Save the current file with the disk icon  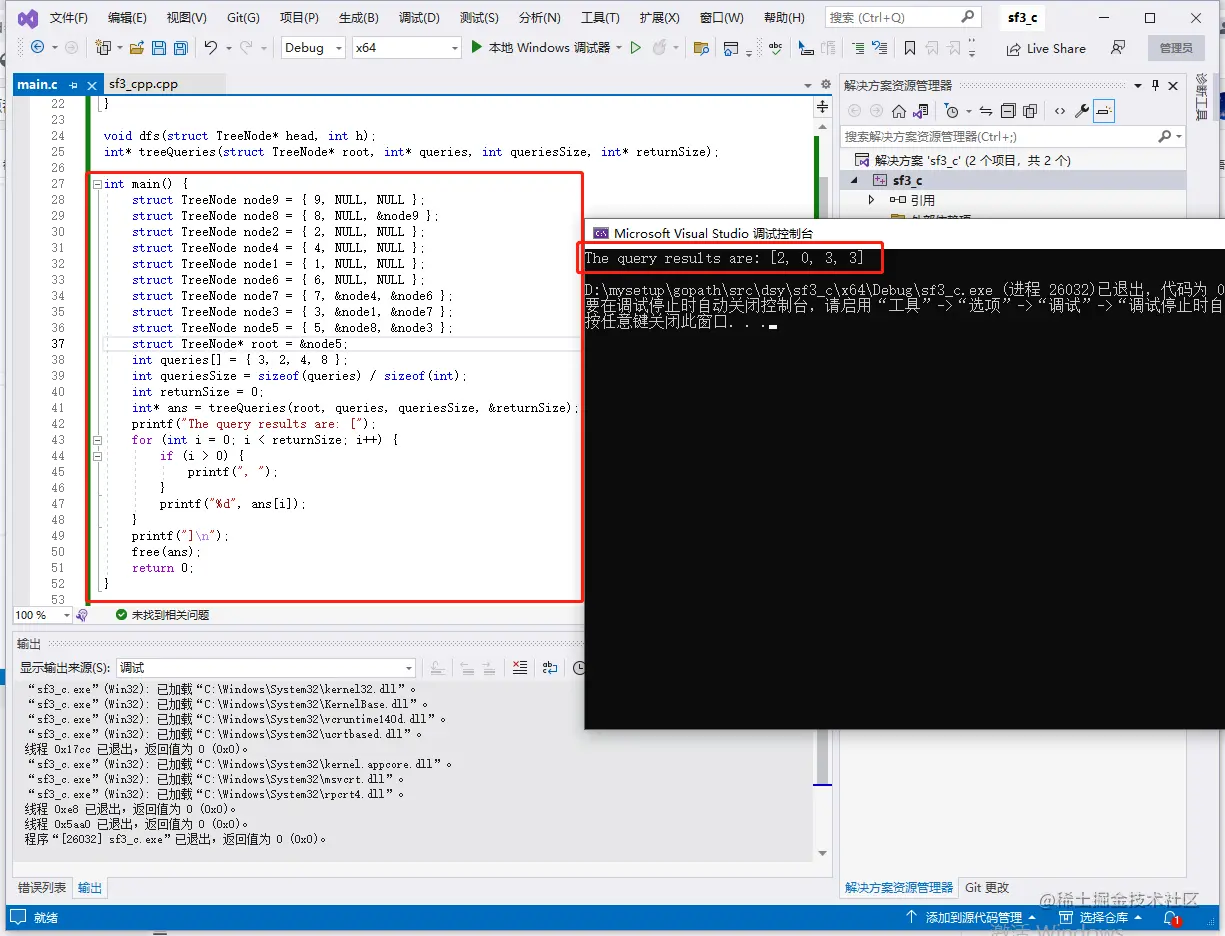coord(159,47)
